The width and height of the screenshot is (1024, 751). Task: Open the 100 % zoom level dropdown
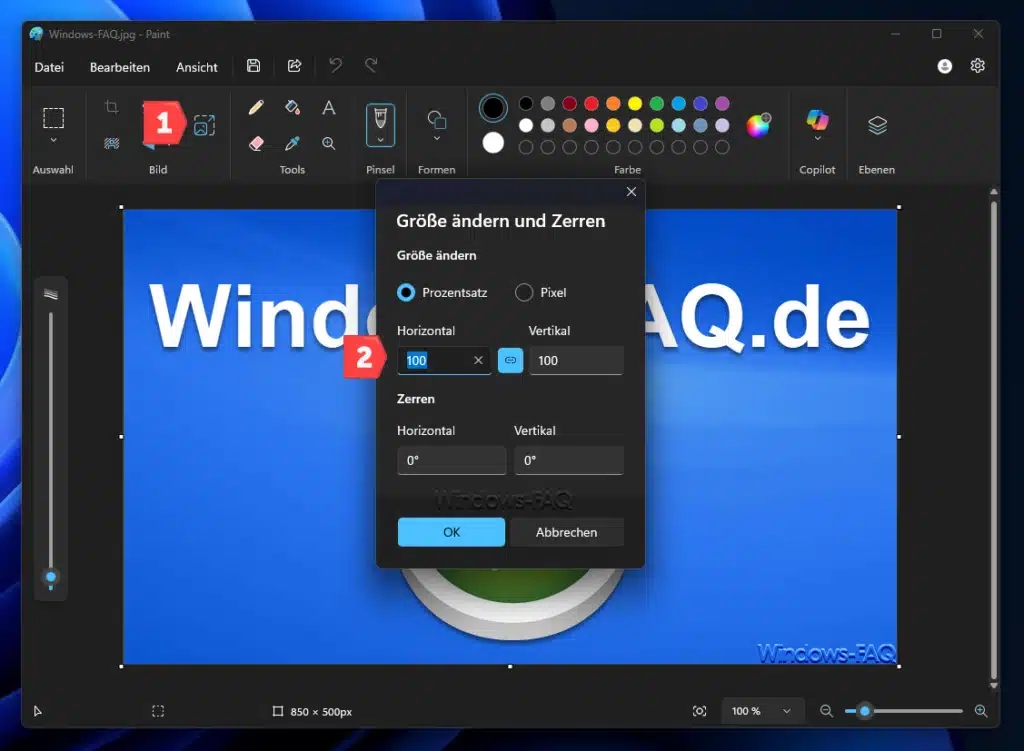(x=761, y=711)
